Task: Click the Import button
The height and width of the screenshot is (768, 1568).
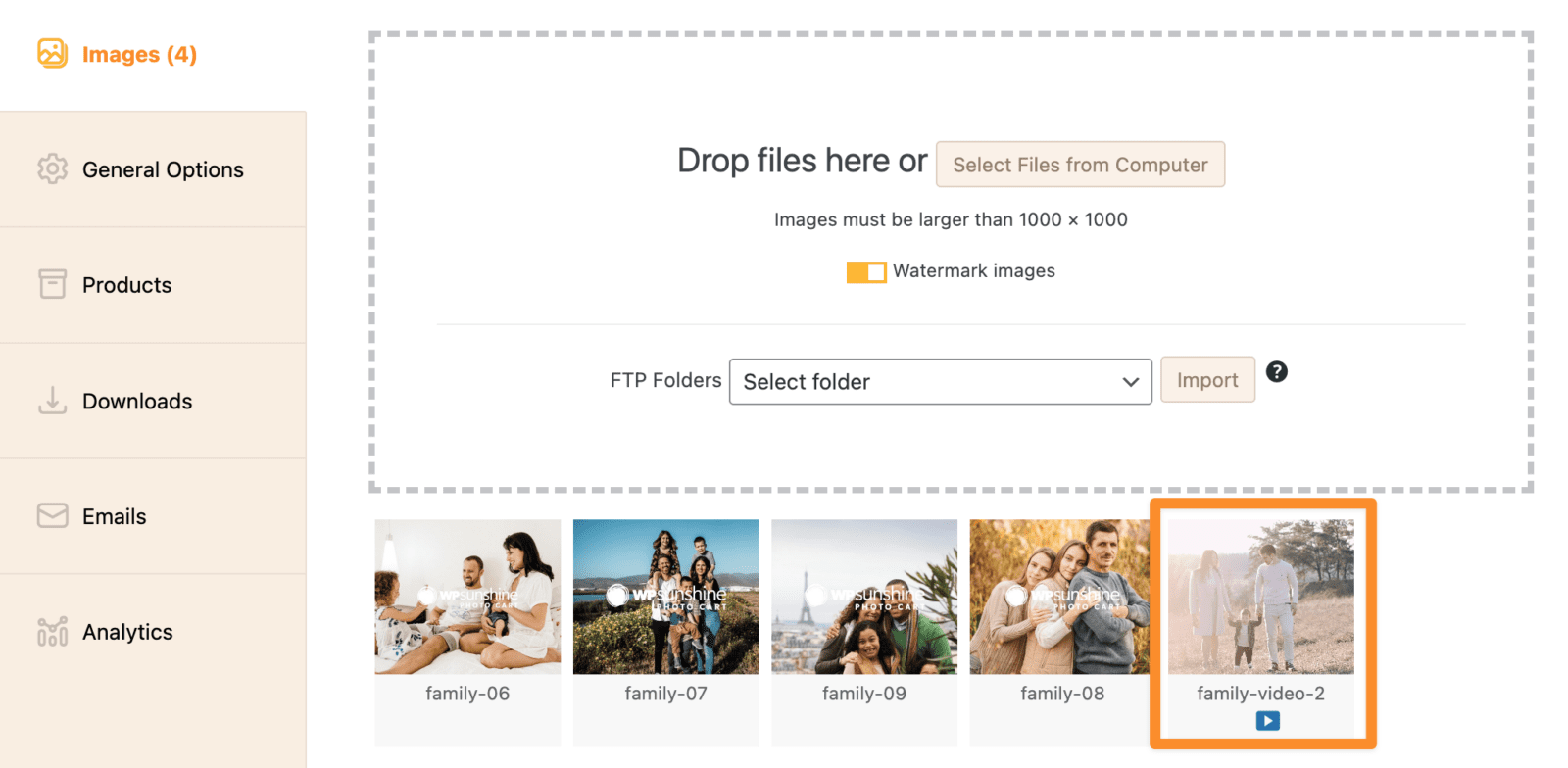Action: [x=1207, y=380]
